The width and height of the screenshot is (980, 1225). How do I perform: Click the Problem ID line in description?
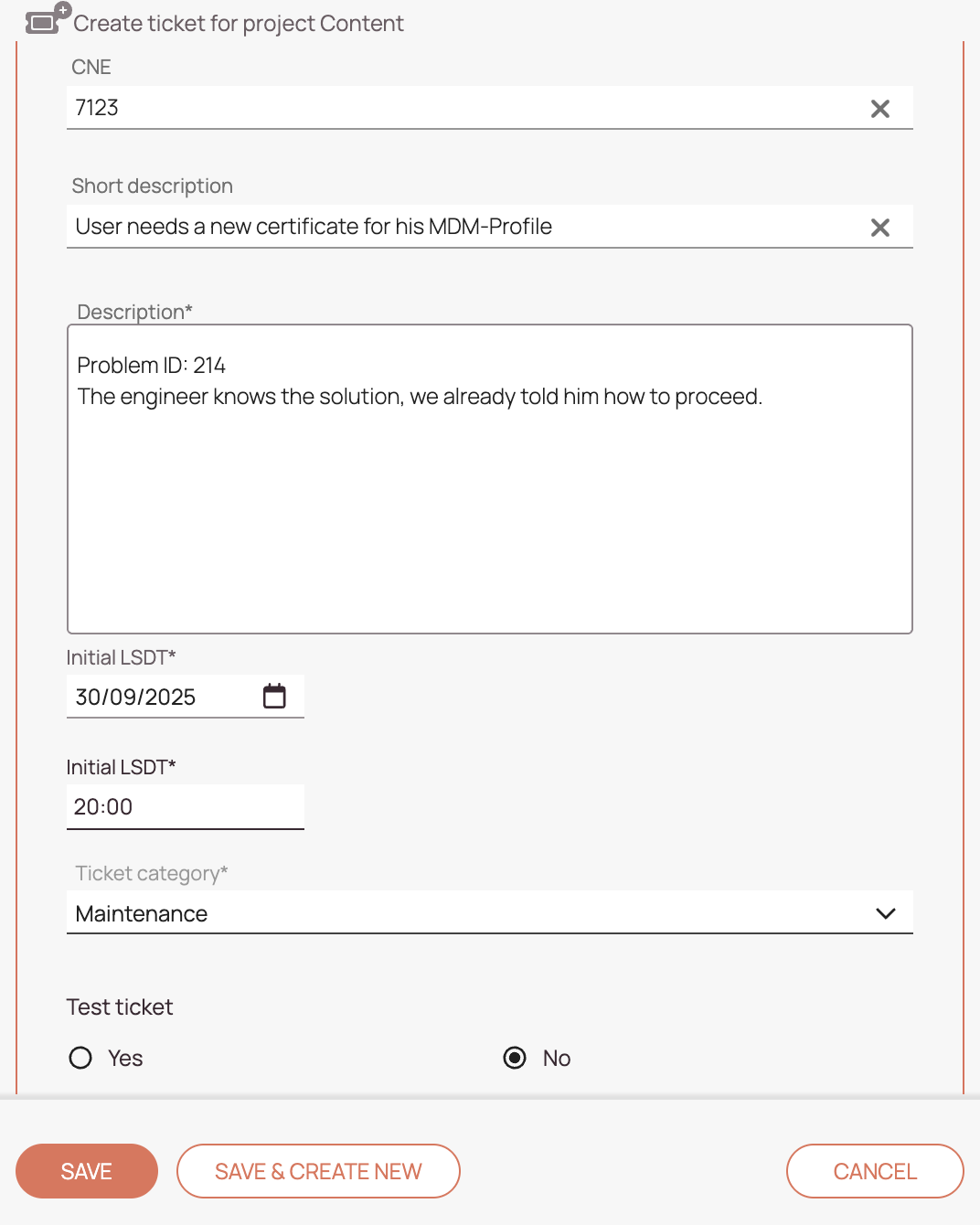coord(152,366)
